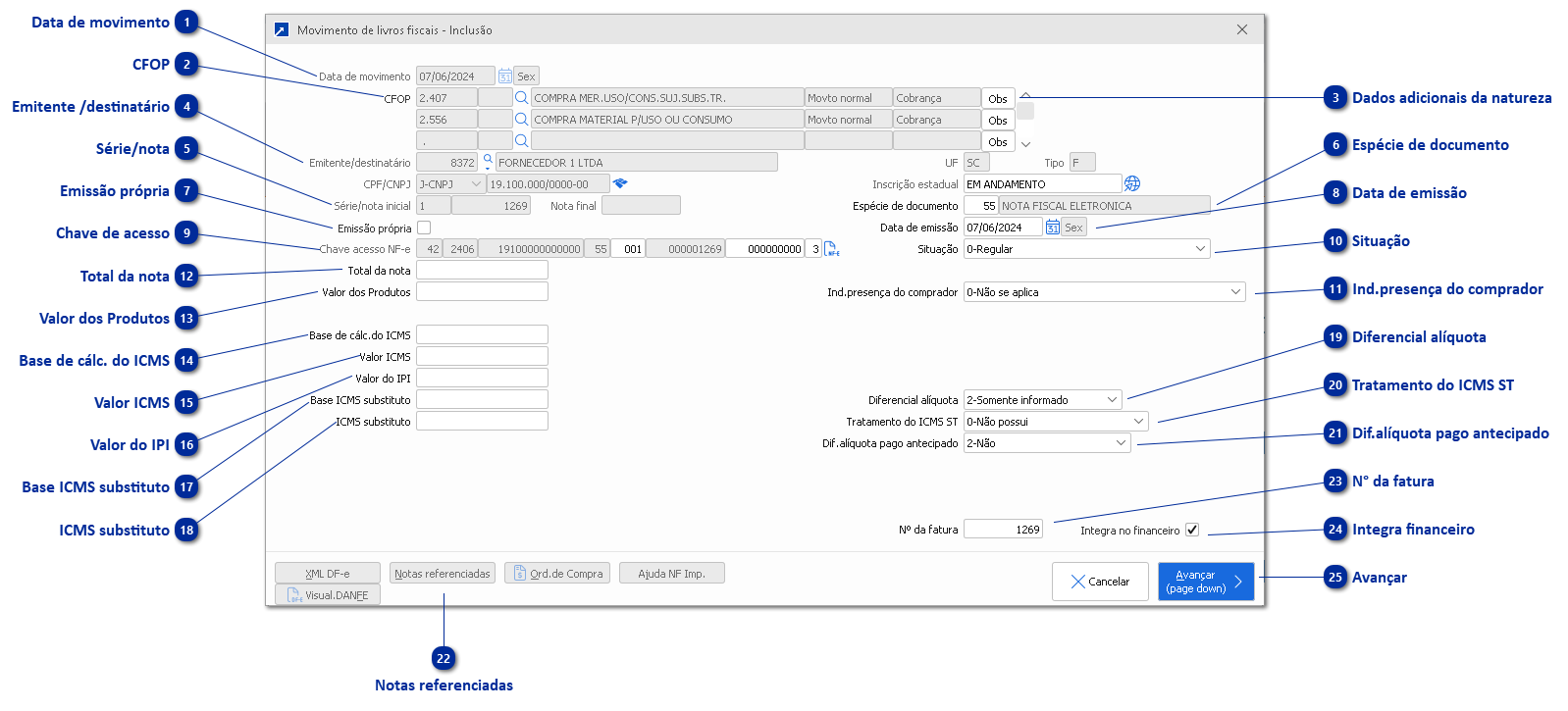Click the CNPJ number field
Image resolution: width=1568 pixels, height=711 pixels.
(549, 184)
